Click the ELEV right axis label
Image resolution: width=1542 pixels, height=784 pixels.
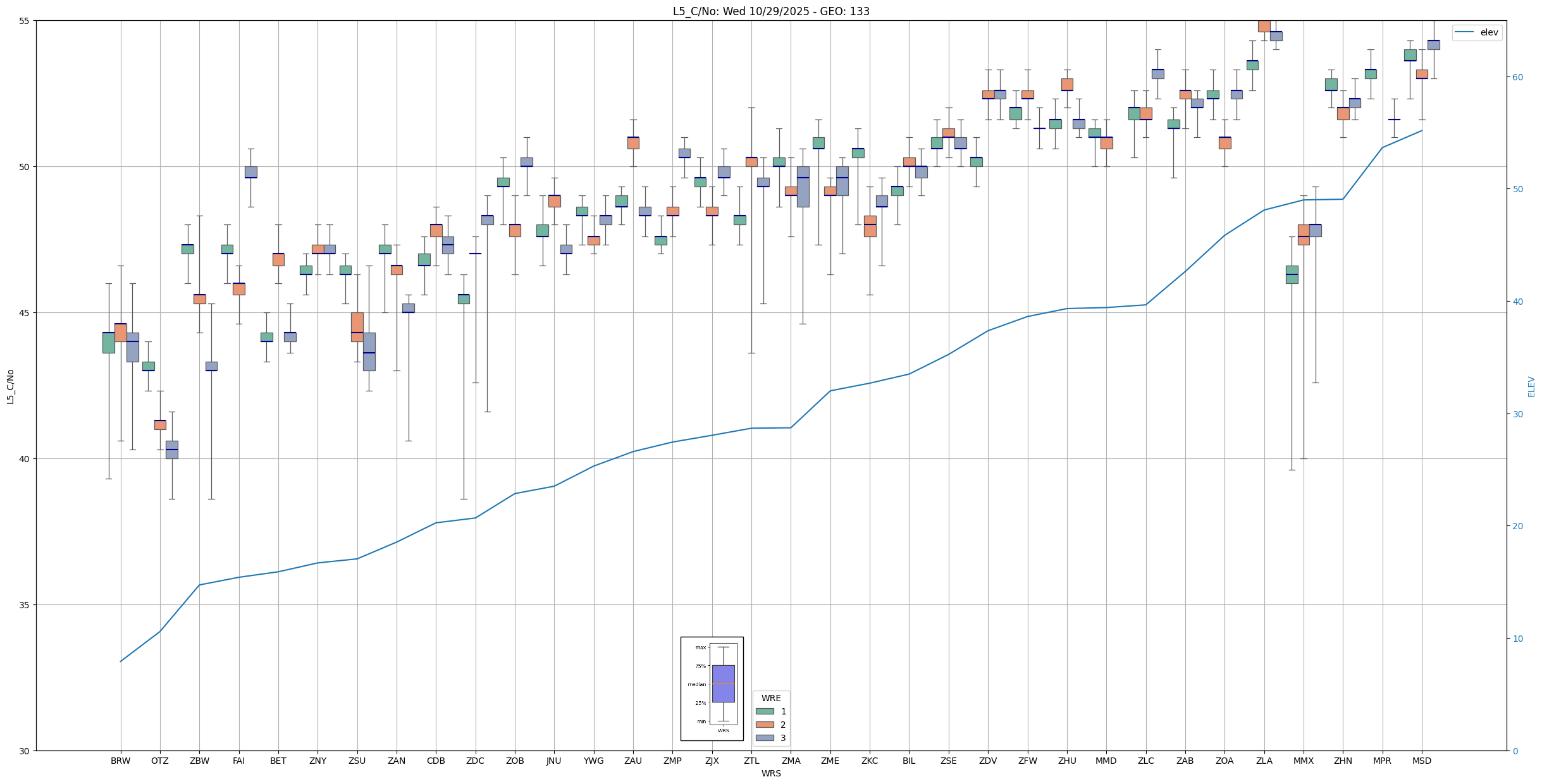tap(1531, 386)
